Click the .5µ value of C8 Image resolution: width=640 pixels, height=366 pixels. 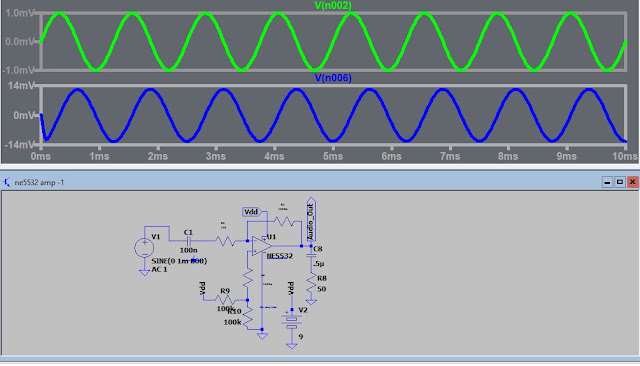point(319,264)
